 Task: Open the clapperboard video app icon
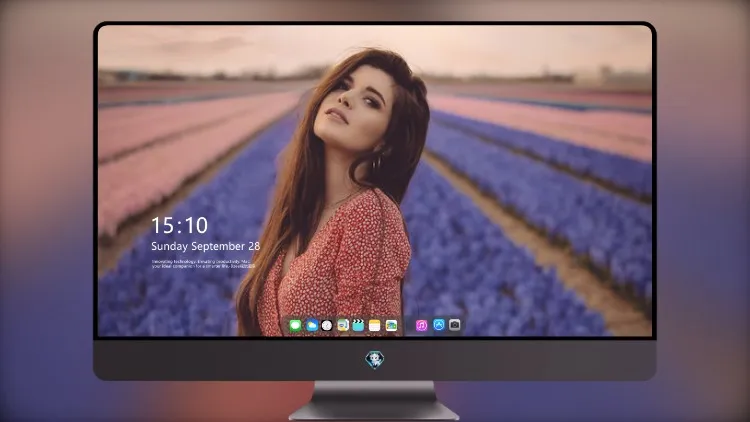[x=358, y=326]
